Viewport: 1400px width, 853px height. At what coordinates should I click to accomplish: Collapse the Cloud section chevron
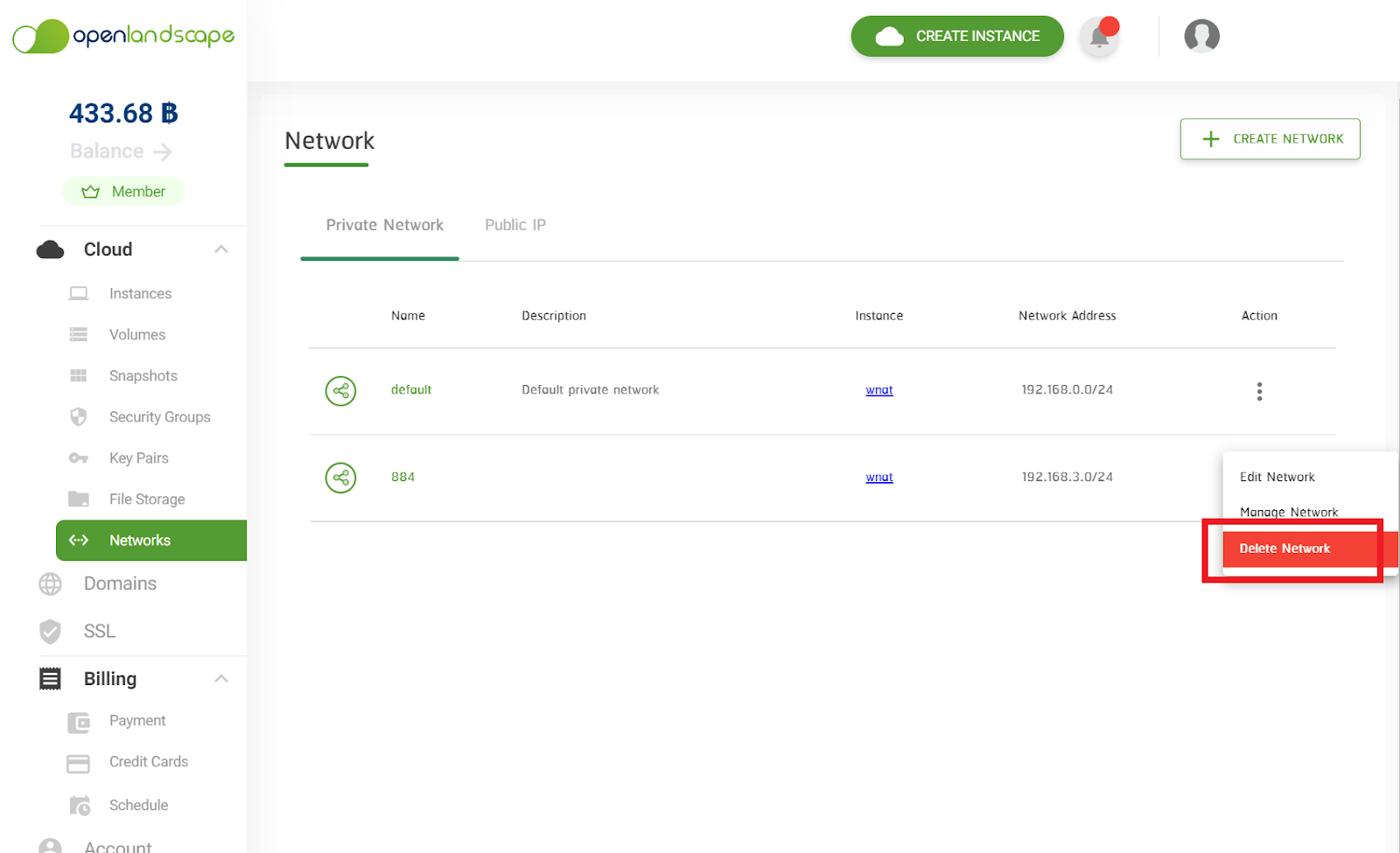pos(221,249)
